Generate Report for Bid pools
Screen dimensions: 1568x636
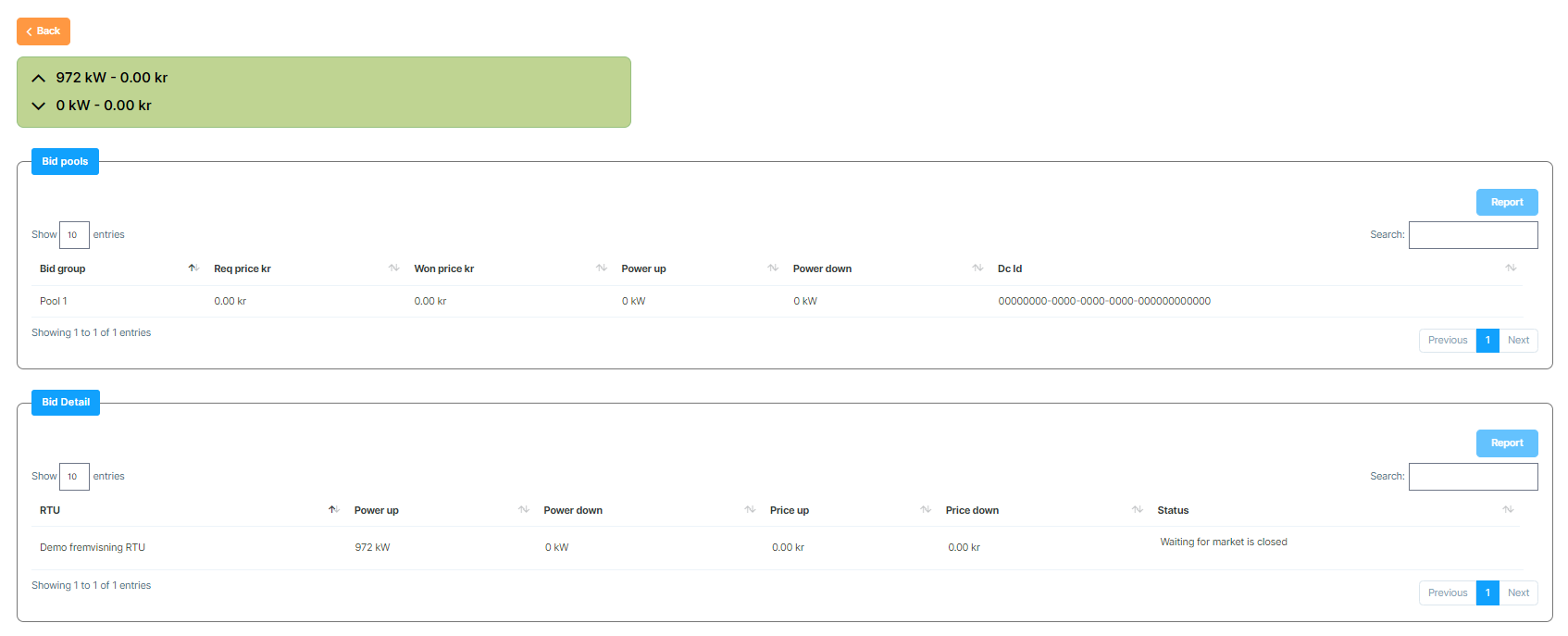pos(1507,202)
